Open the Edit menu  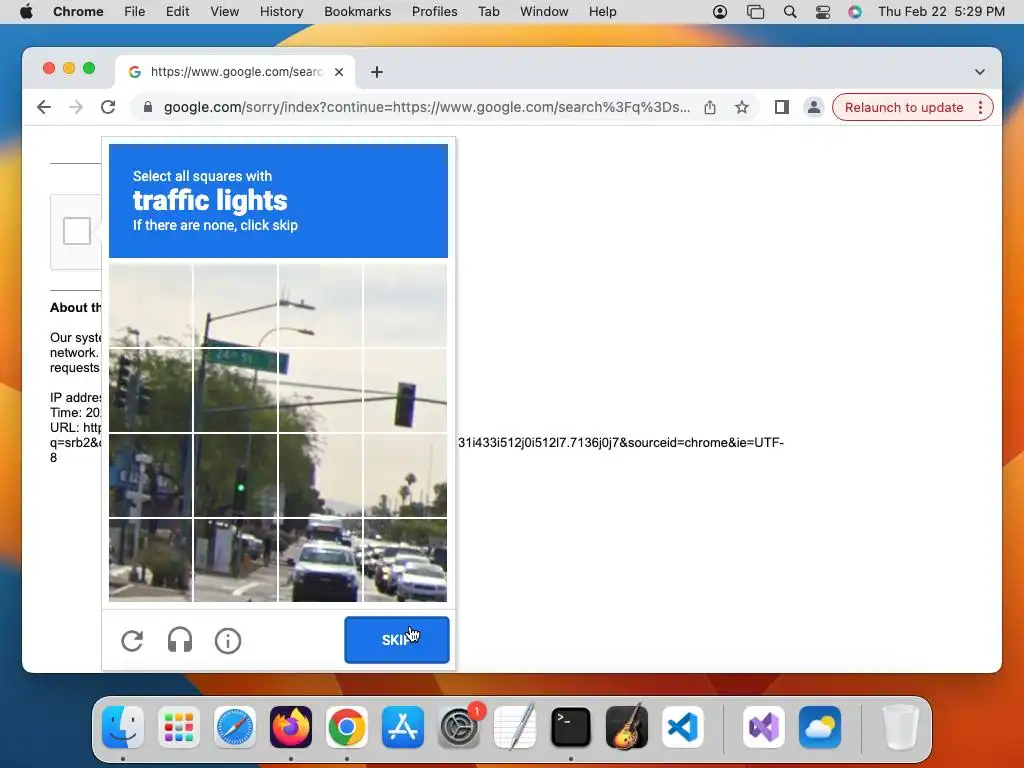point(177,12)
